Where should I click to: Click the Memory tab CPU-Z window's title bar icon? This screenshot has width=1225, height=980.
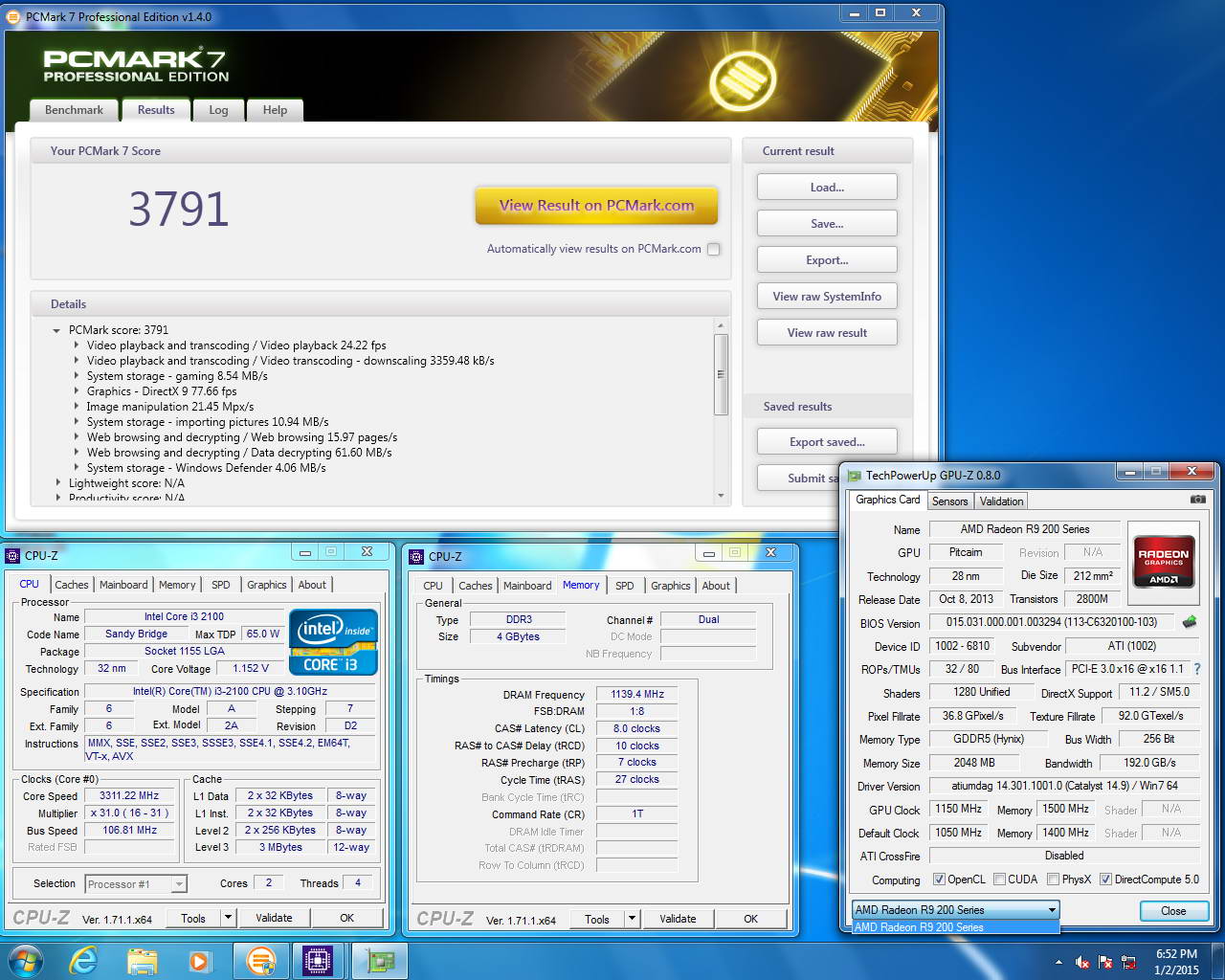417,556
